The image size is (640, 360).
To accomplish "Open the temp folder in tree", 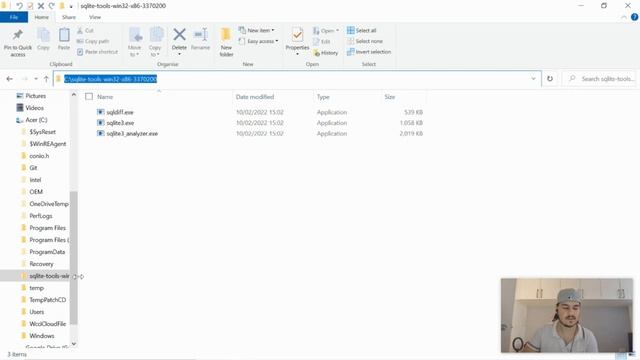I will [36, 288].
